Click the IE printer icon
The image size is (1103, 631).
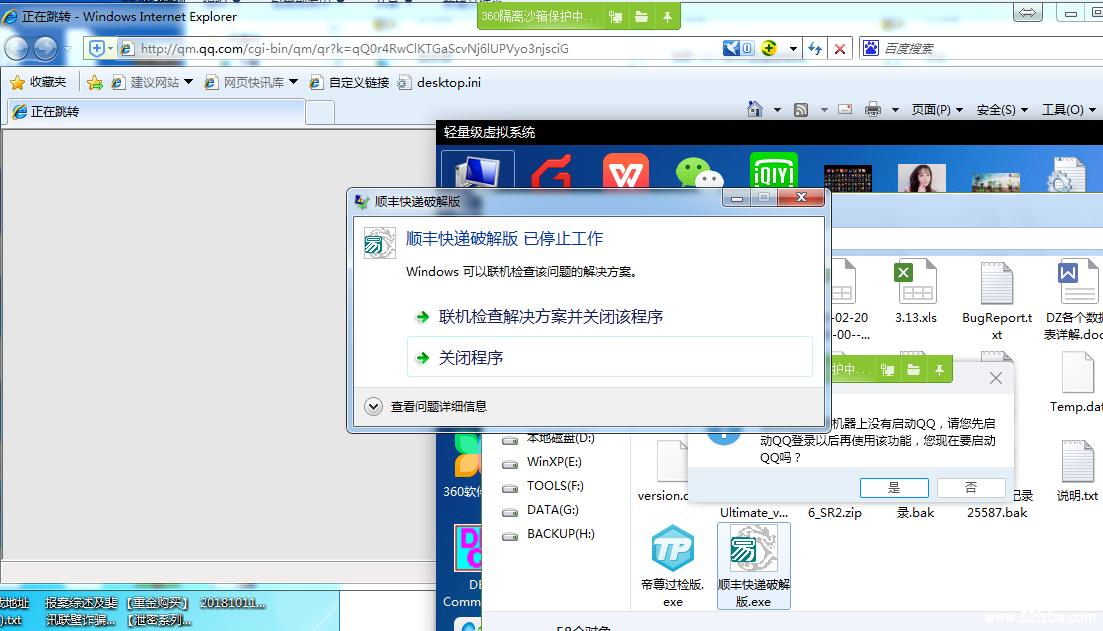873,109
